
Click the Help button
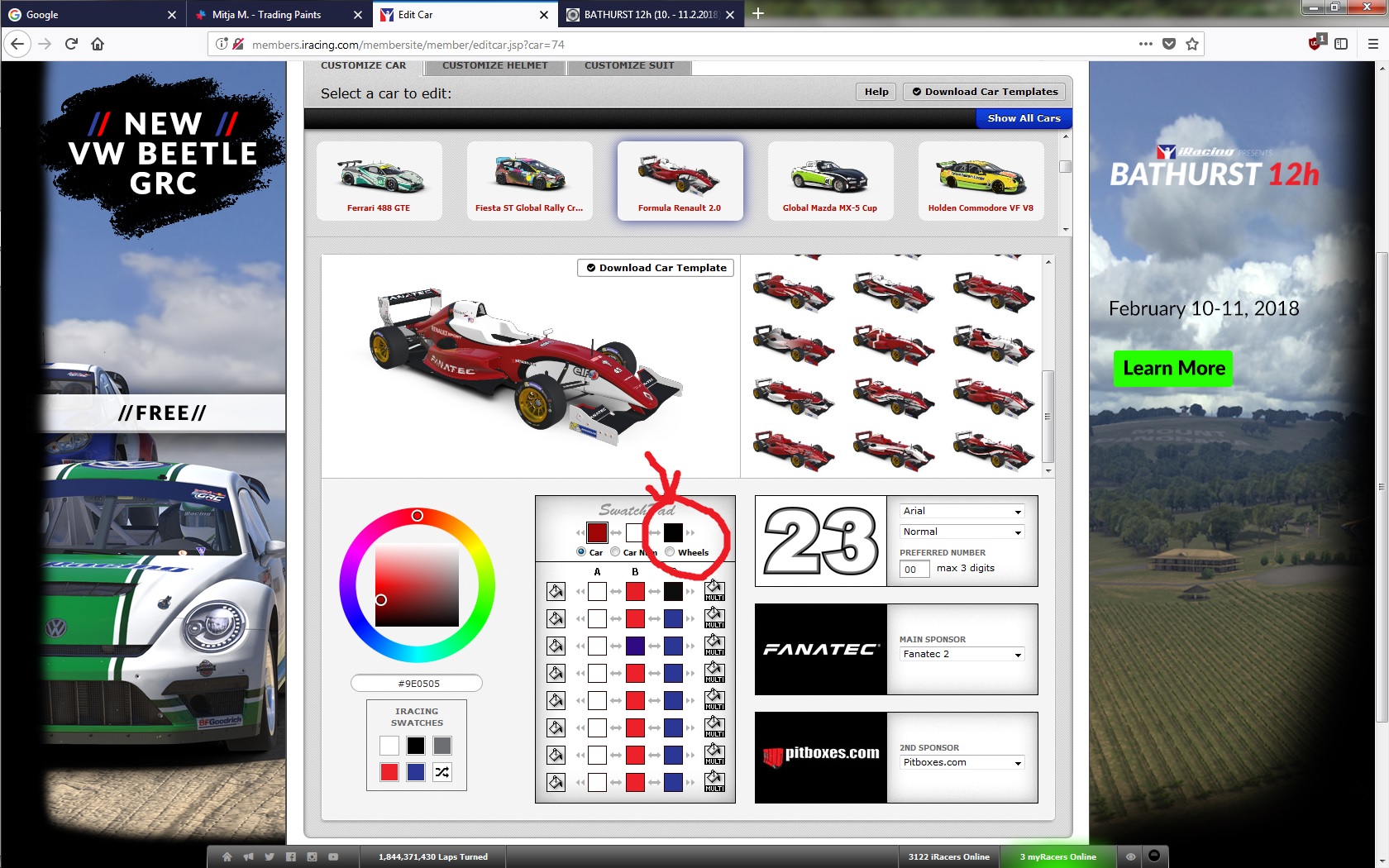click(876, 92)
